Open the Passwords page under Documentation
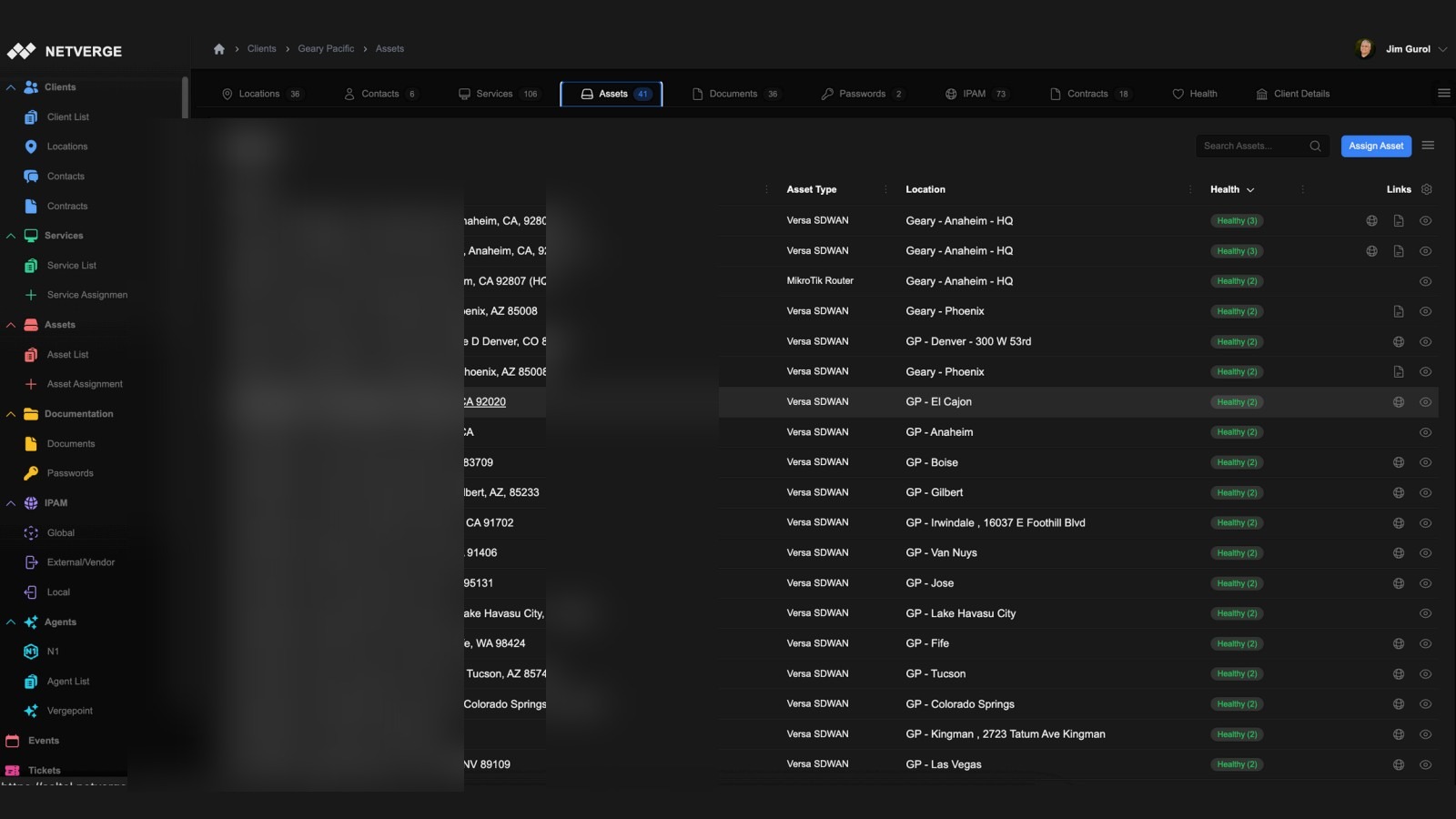This screenshot has height=819, width=1456. coord(70,473)
